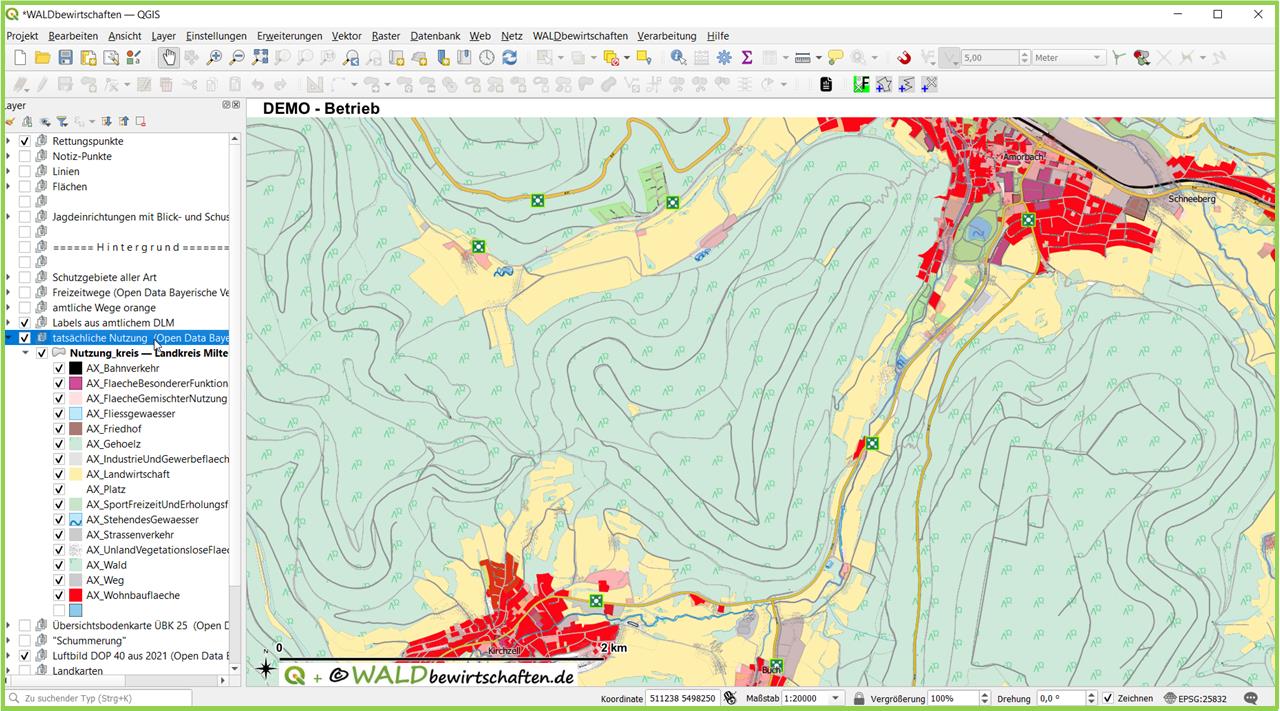The height and width of the screenshot is (711, 1280).
Task: Open the Maßstab scale dropdown
Action: coord(836,698)
